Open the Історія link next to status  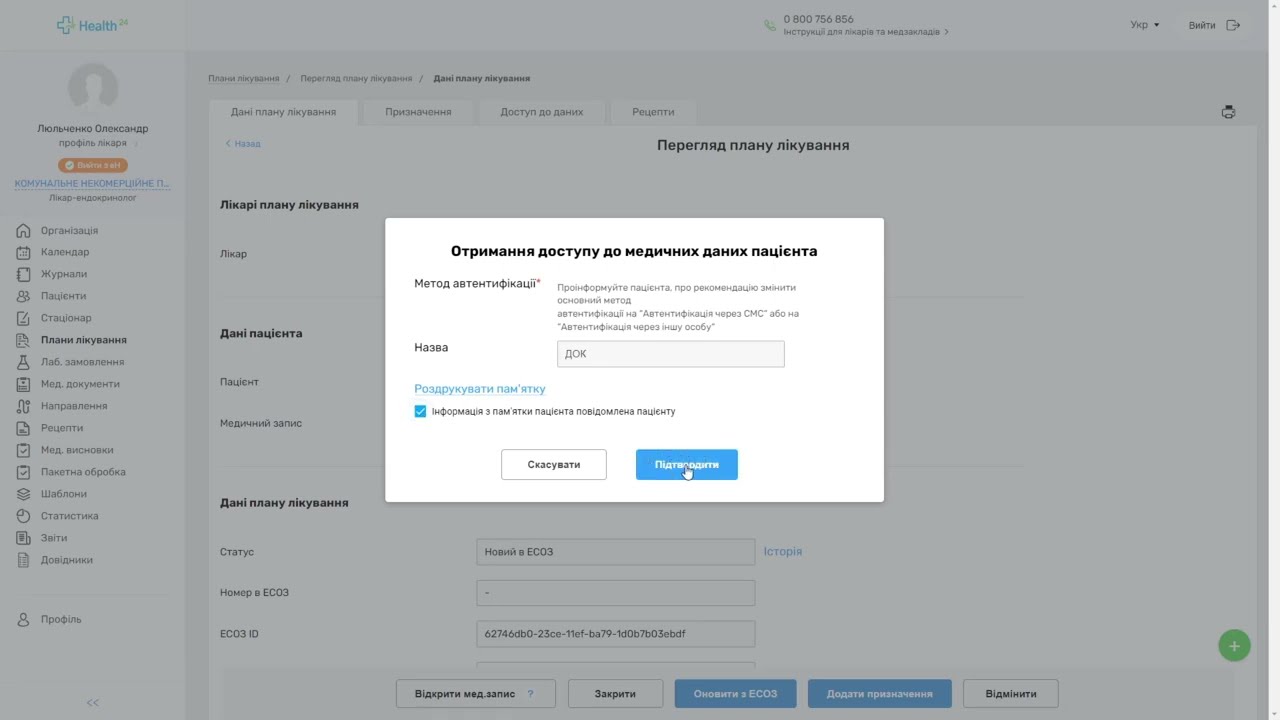coord(783,552)
